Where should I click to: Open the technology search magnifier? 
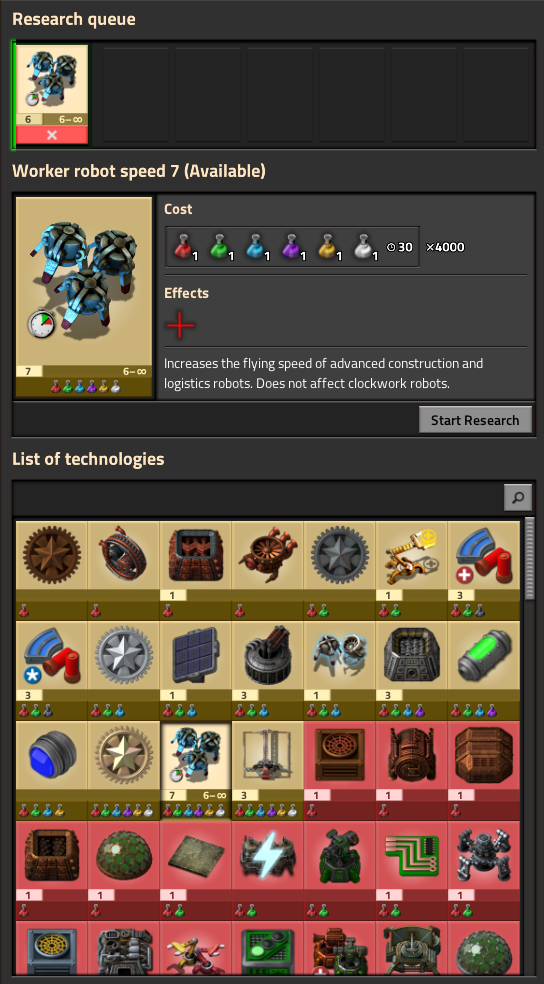(x=518, y=498)
